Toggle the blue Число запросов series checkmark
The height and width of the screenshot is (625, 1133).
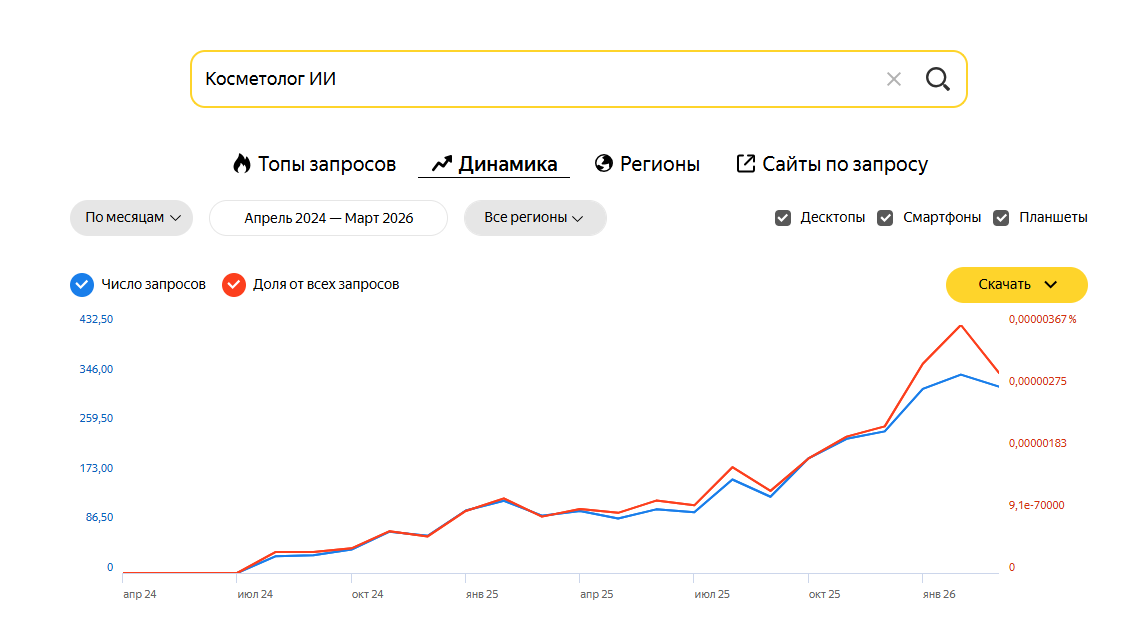click(x=82, y=285)
